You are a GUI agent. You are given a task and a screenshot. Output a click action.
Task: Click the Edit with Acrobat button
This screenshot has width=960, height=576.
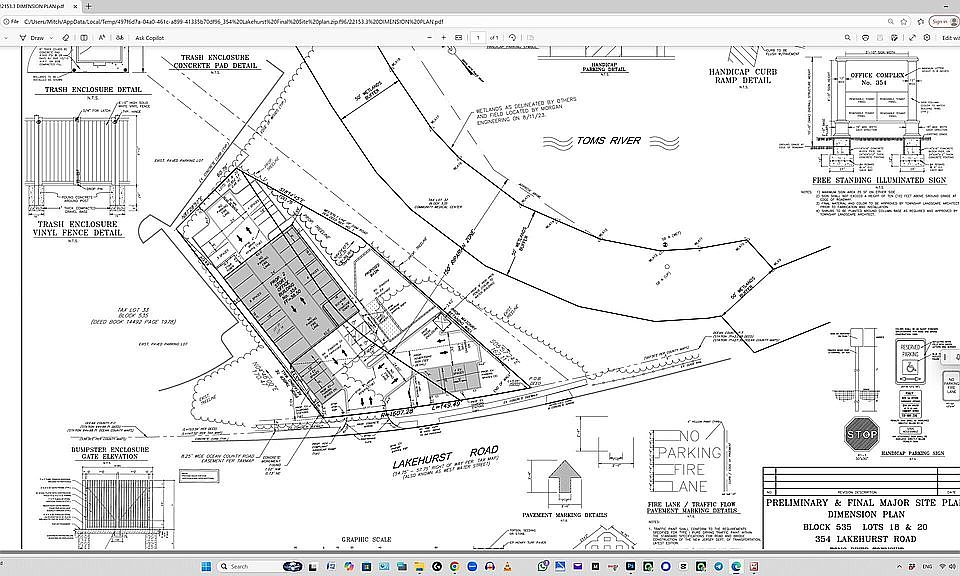(951, 37)
